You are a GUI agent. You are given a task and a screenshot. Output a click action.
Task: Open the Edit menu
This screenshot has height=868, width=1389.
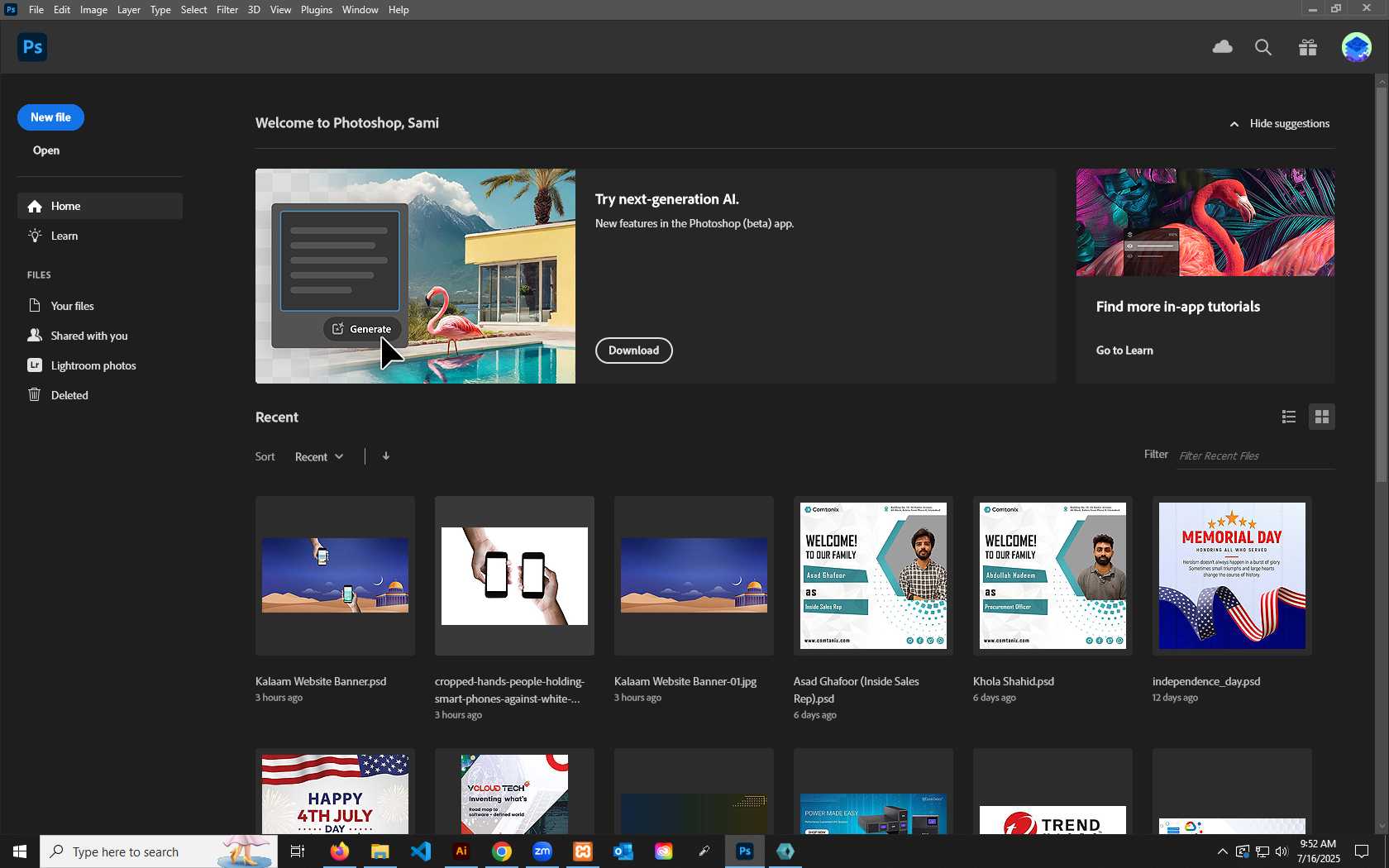coord(62,10)
